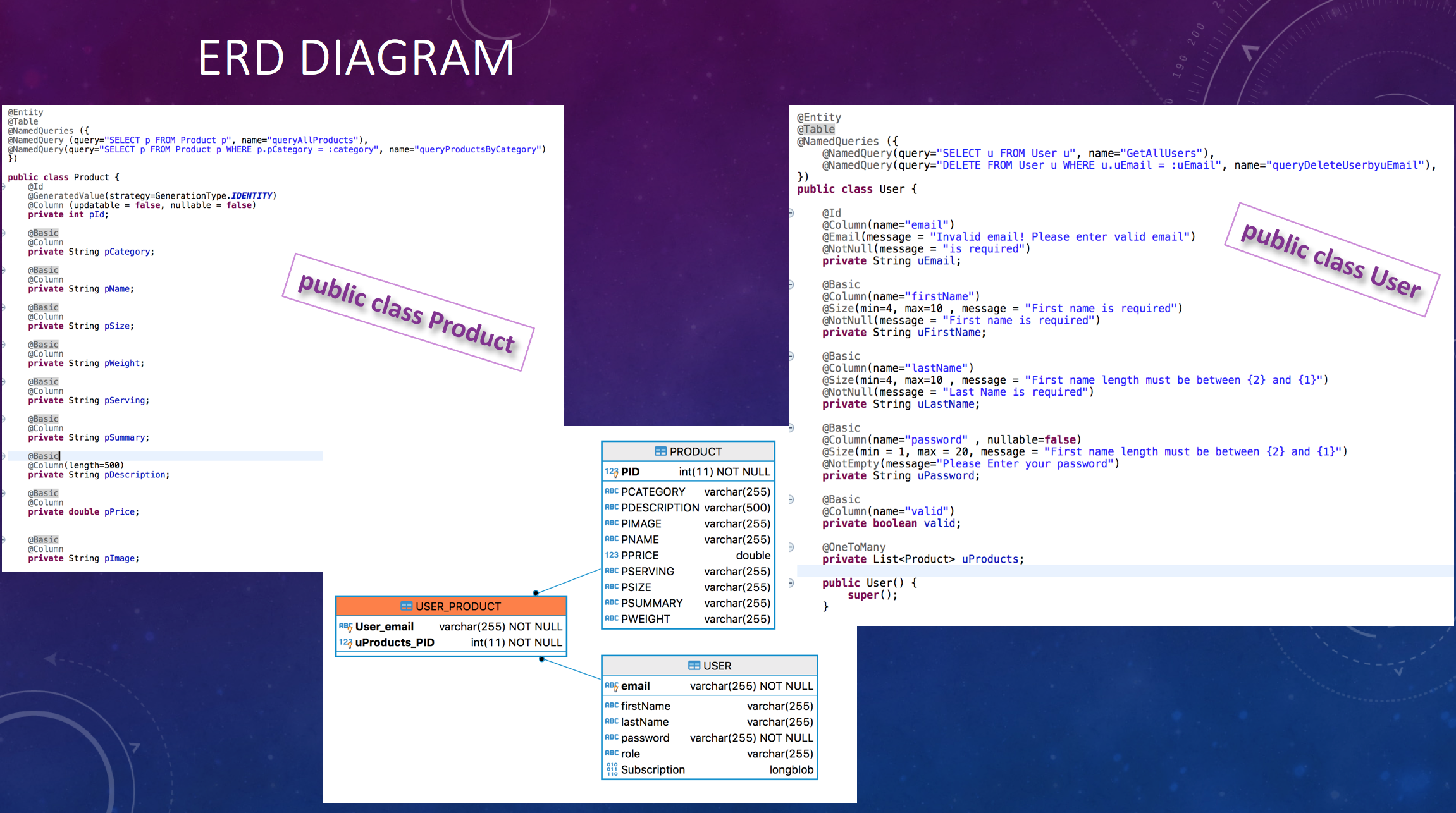Select the password column row in USER
The height and width of the screenshot is (813, 1456).
coord(709,738)
